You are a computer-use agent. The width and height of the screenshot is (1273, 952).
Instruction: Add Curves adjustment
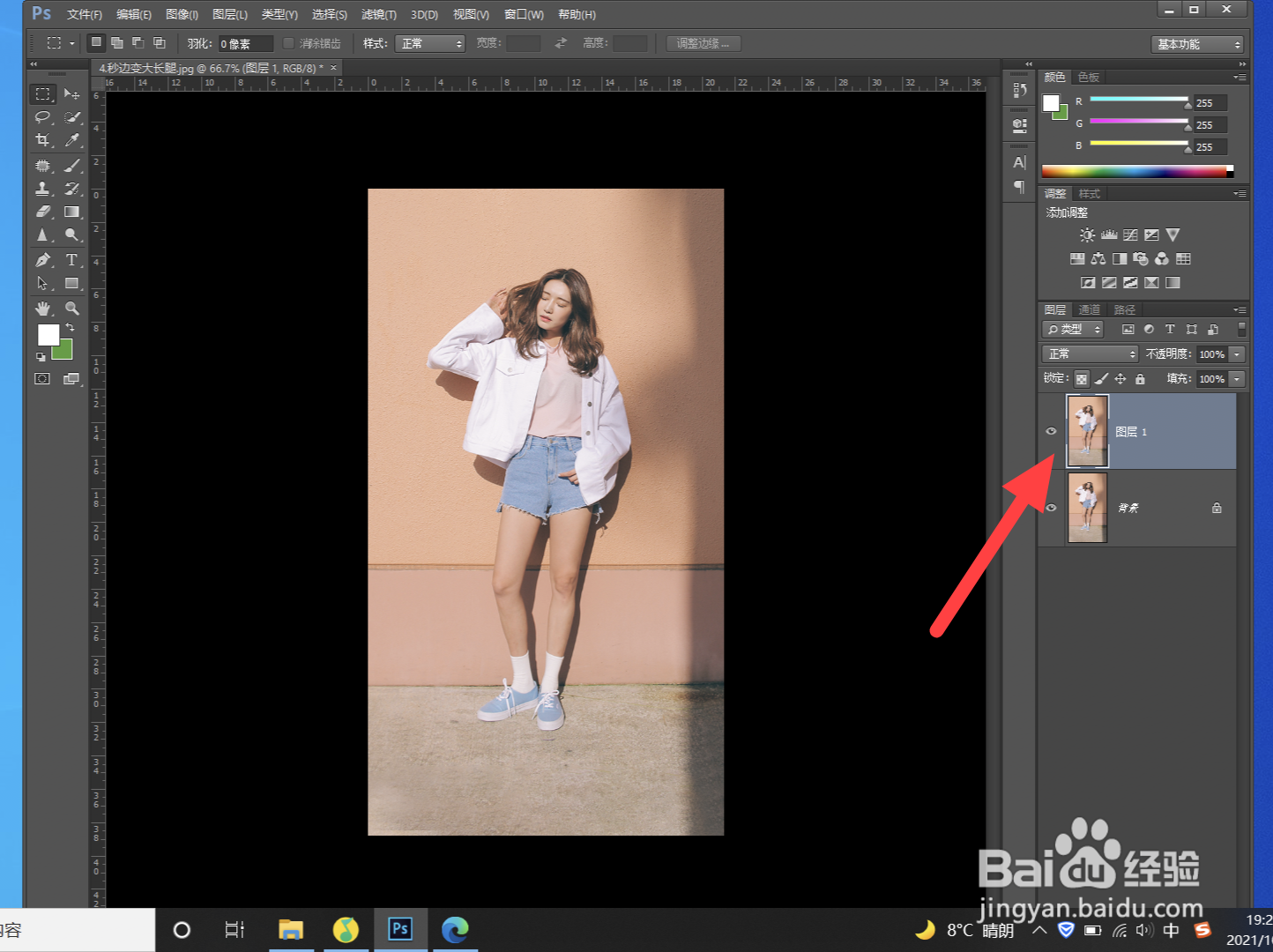[1130, 235]
